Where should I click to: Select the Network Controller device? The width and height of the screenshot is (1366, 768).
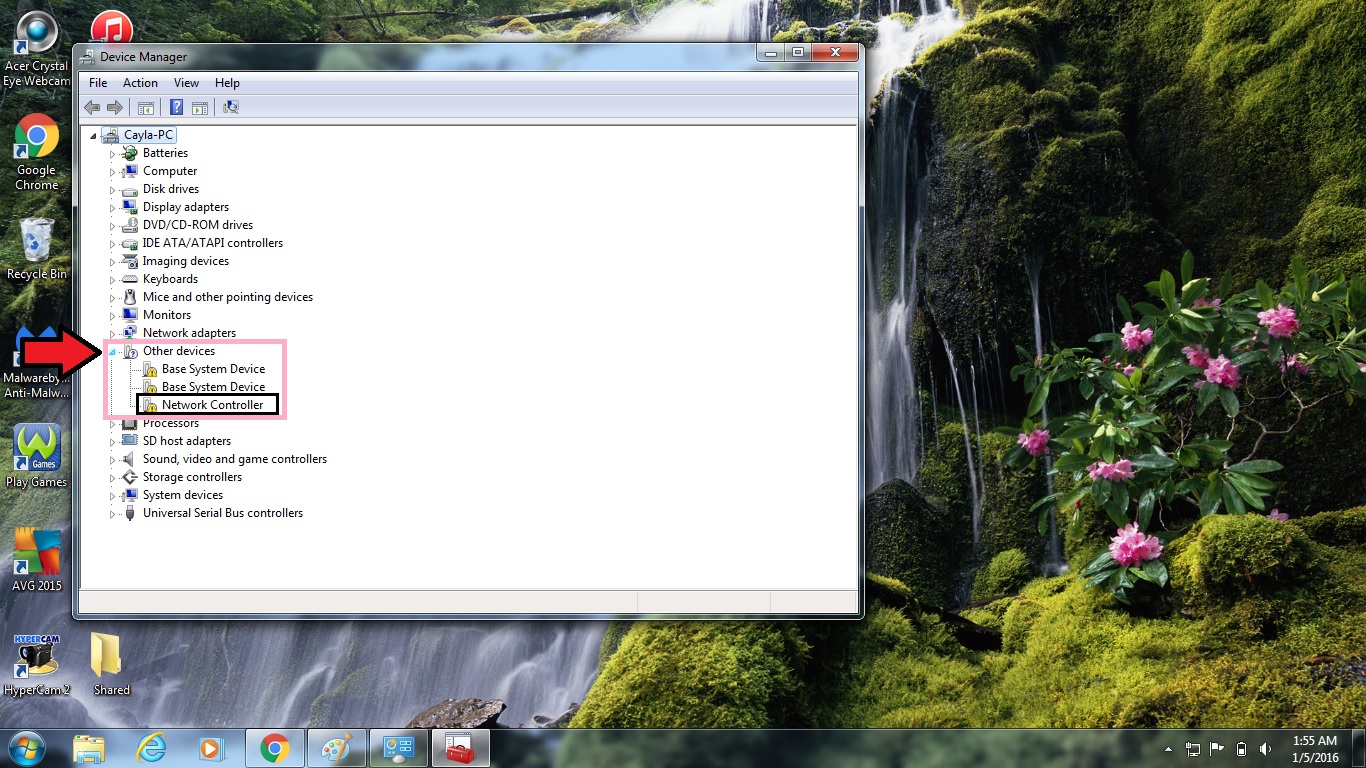(213, 405)
